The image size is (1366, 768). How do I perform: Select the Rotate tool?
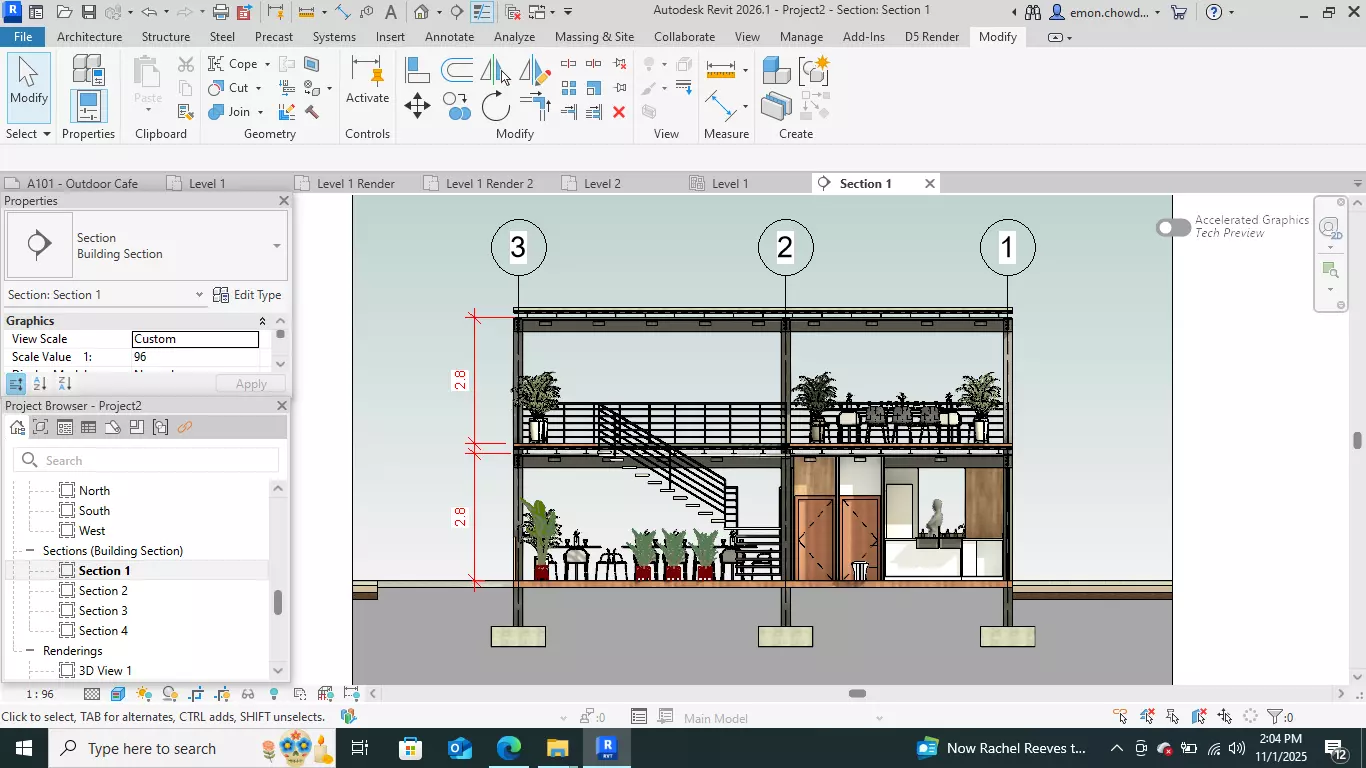point(495,105)
